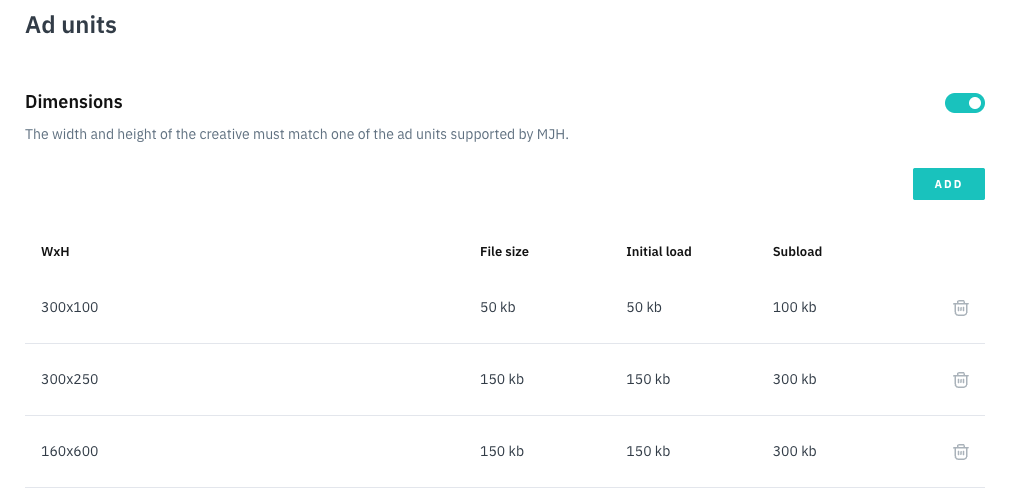Screen dimensions: 1009x498
Task: Click the Dimensions section heading
Action: [x=74, y=102]
